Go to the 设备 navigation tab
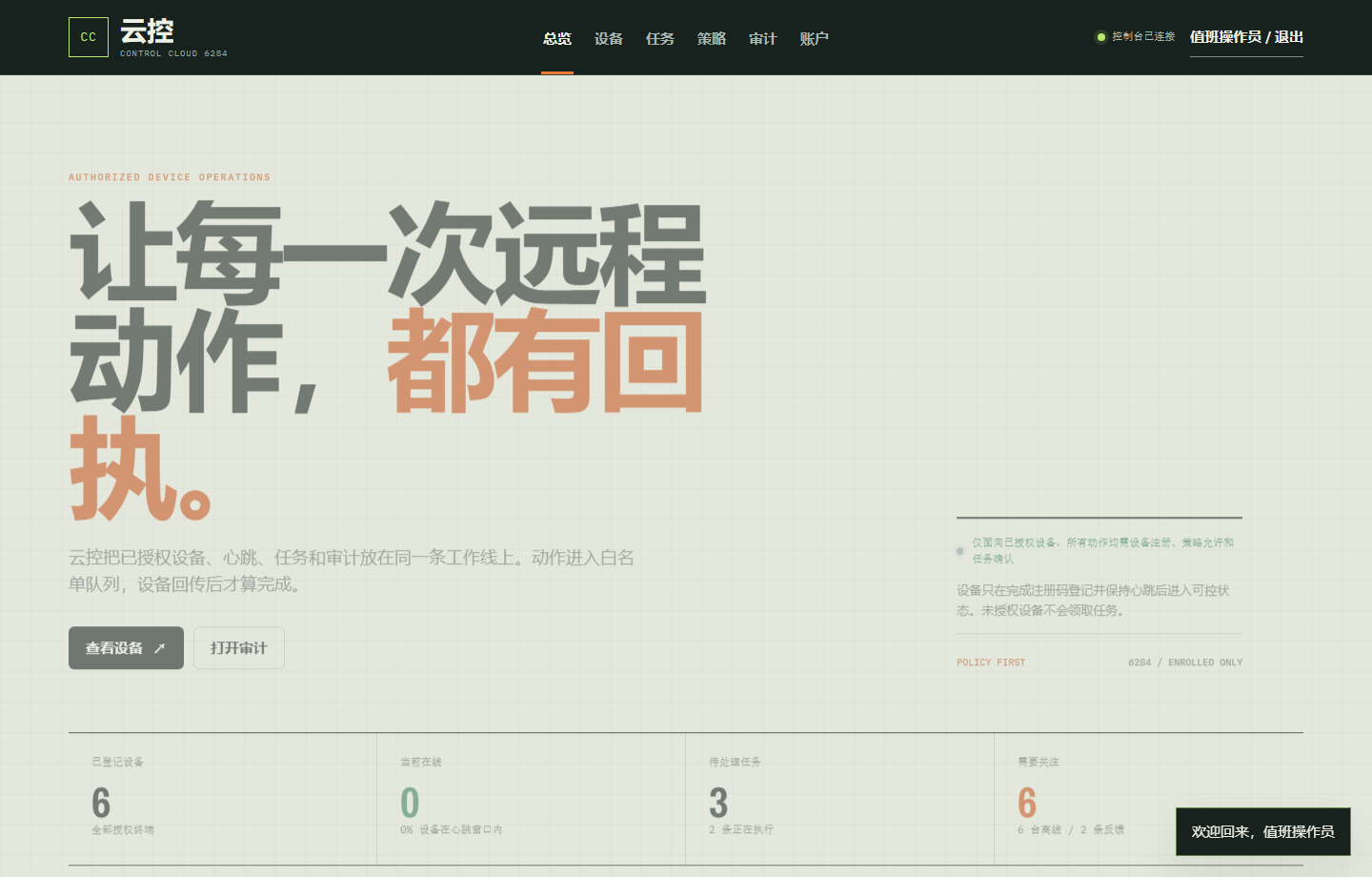The width and height of the screenshot is (1372, 877). [x=609, y=38]
